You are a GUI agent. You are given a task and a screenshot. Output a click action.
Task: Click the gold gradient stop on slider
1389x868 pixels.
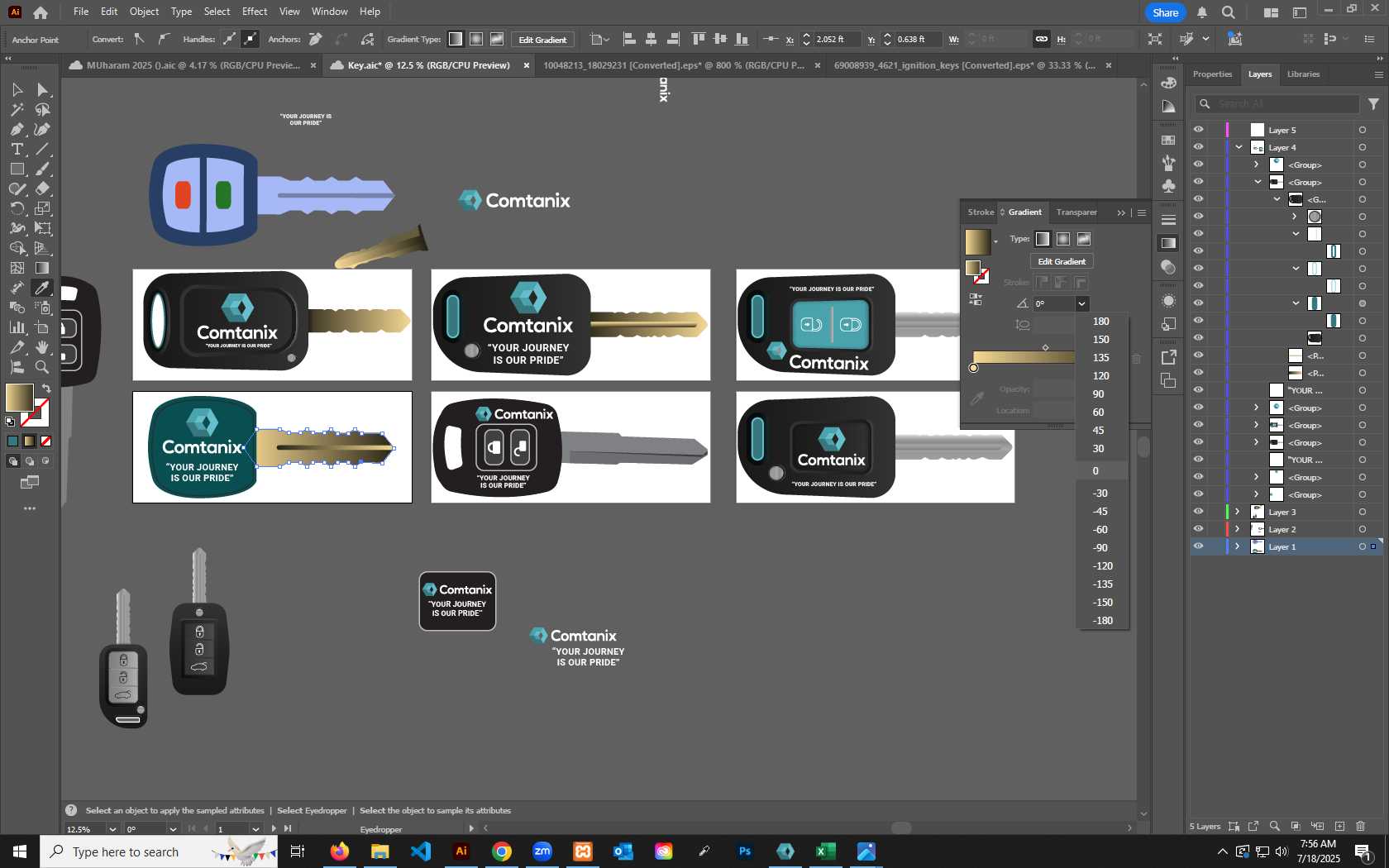click(973, 368)
